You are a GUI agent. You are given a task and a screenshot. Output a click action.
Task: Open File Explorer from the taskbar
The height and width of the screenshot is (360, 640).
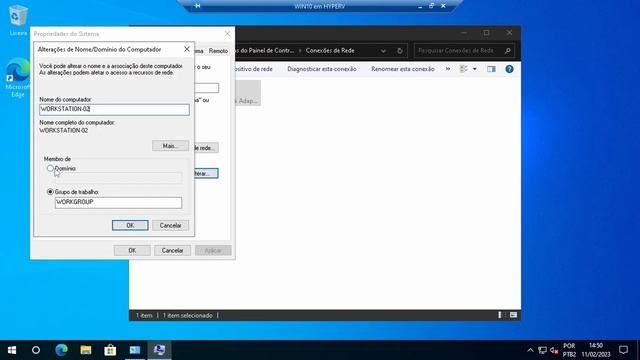click(x=86, y=350)
